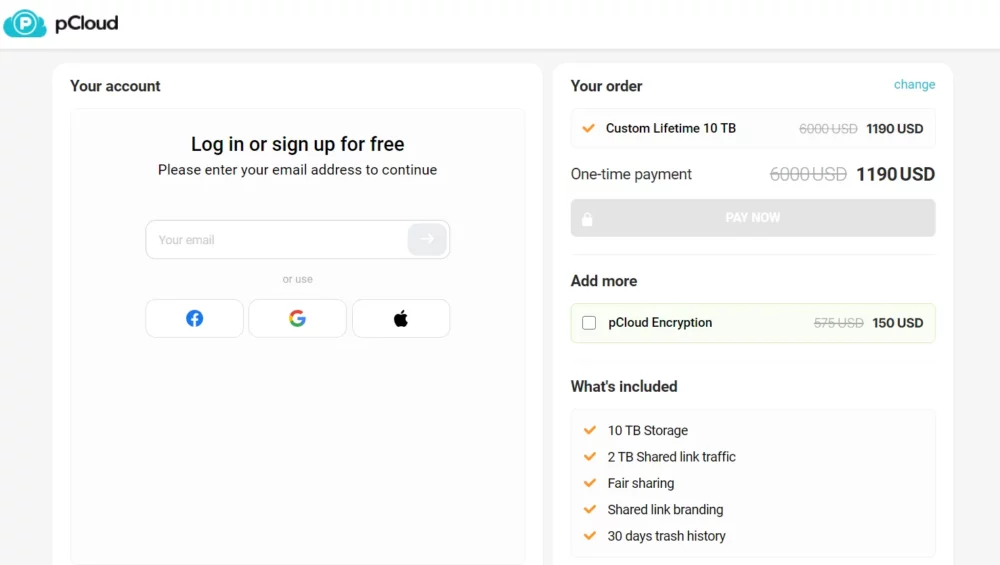Viewport: 1000px width, 565px height.
Task: Click the 2 TB Shared link traffic item
Action: (x=672, y=457)
